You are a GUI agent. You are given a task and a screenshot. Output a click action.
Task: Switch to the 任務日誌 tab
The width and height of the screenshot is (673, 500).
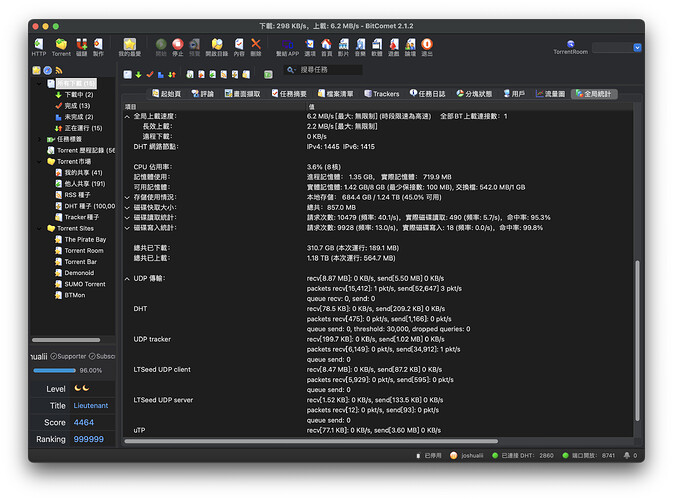point(427,94)
